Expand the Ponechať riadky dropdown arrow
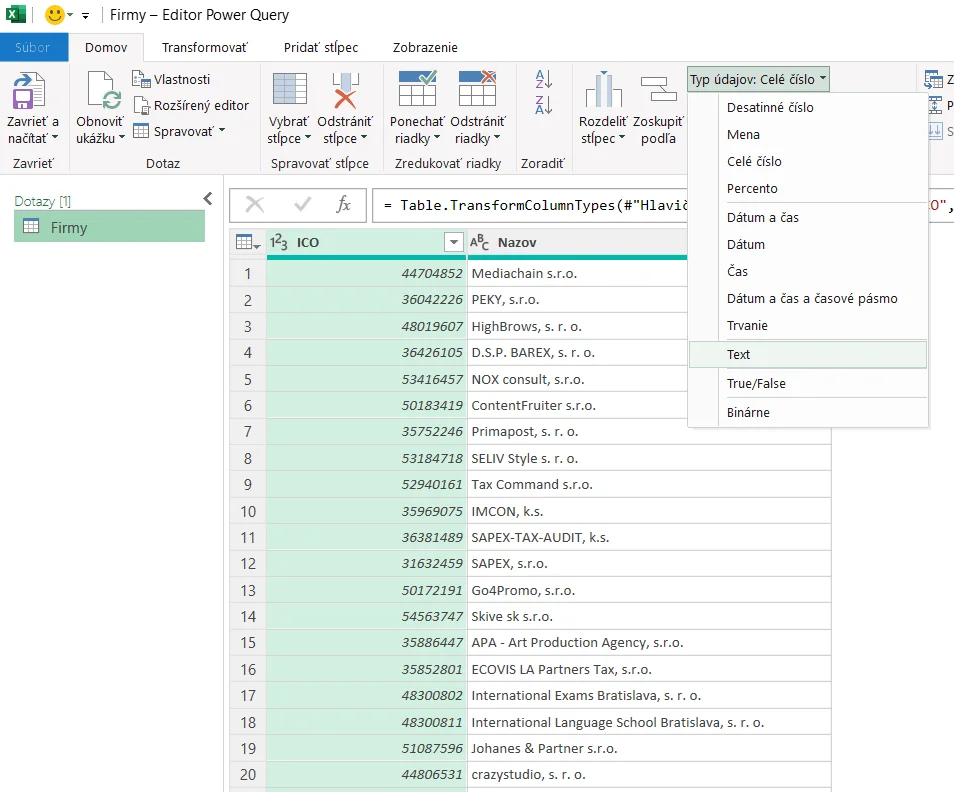 (x=436, y=137)
